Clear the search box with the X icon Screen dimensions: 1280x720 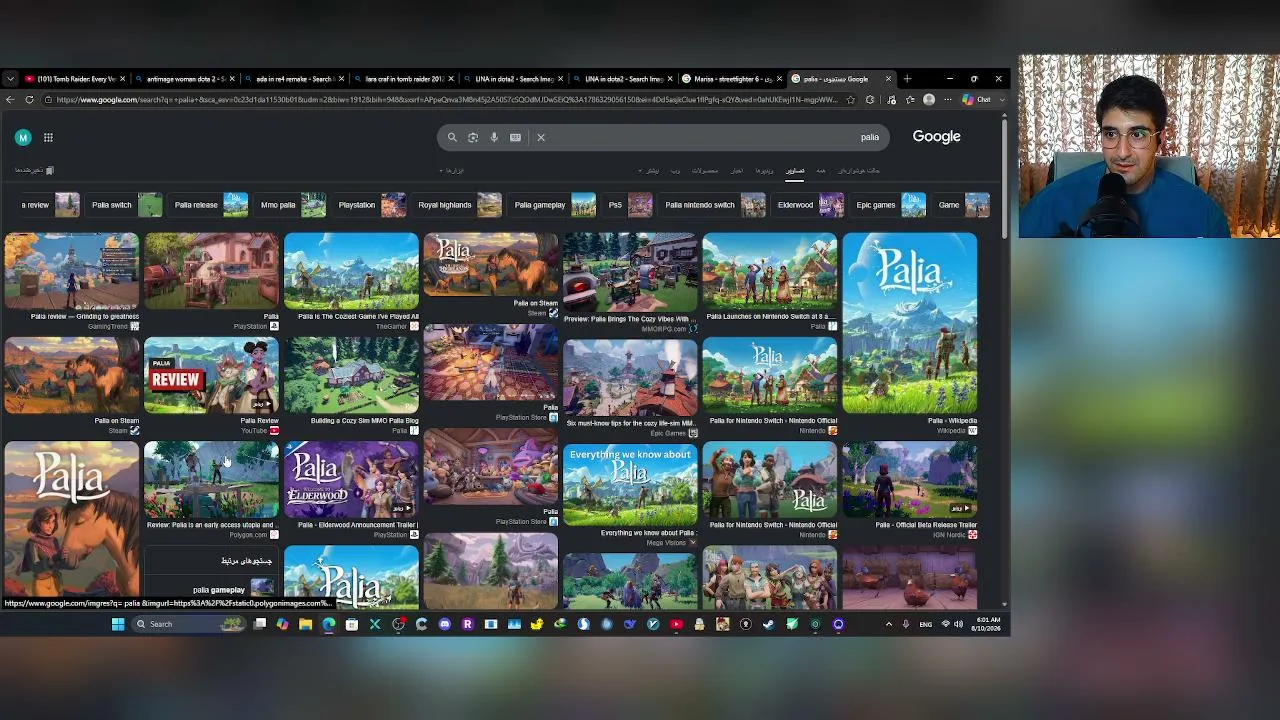(541, 137)
